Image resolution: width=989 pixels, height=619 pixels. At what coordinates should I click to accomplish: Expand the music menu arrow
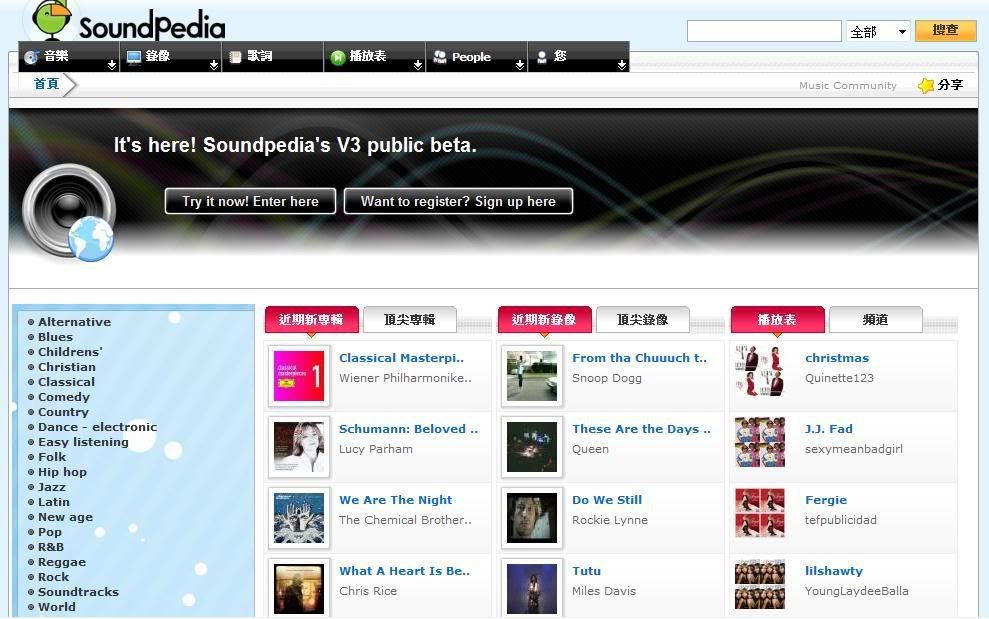[x=112, y=65]
